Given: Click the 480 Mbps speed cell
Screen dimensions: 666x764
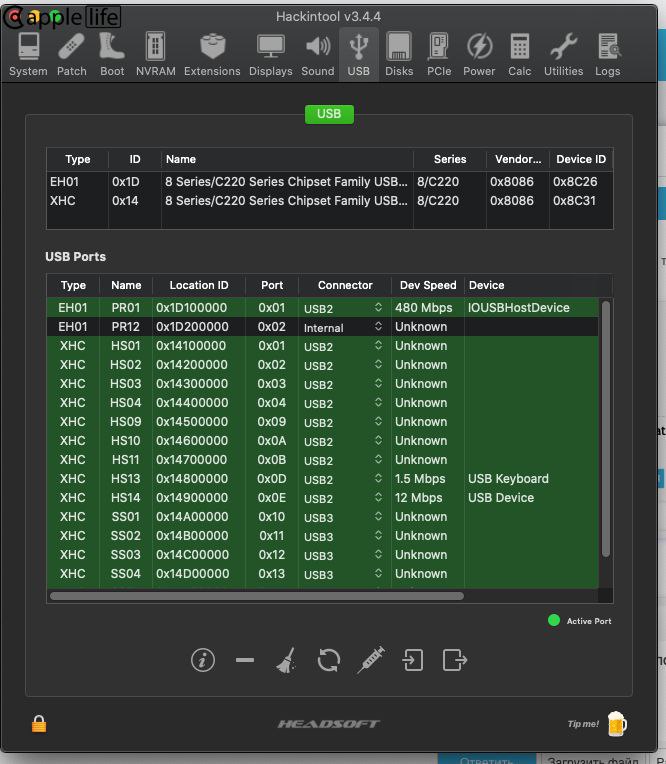Looking at the screenshot, I should click(x=423, y=308).
